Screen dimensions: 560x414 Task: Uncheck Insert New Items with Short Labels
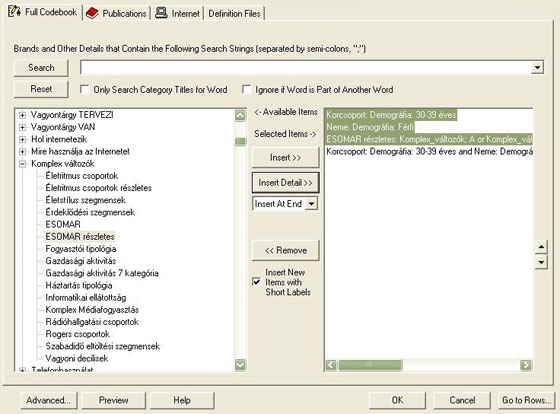tap(256, 282)
